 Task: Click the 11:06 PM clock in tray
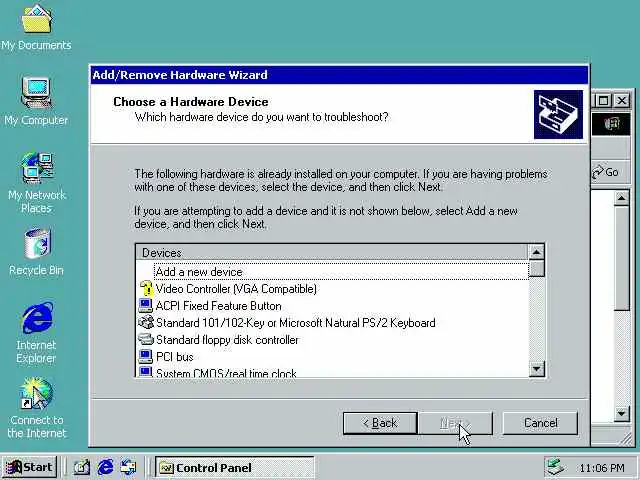tap(602, 468)
